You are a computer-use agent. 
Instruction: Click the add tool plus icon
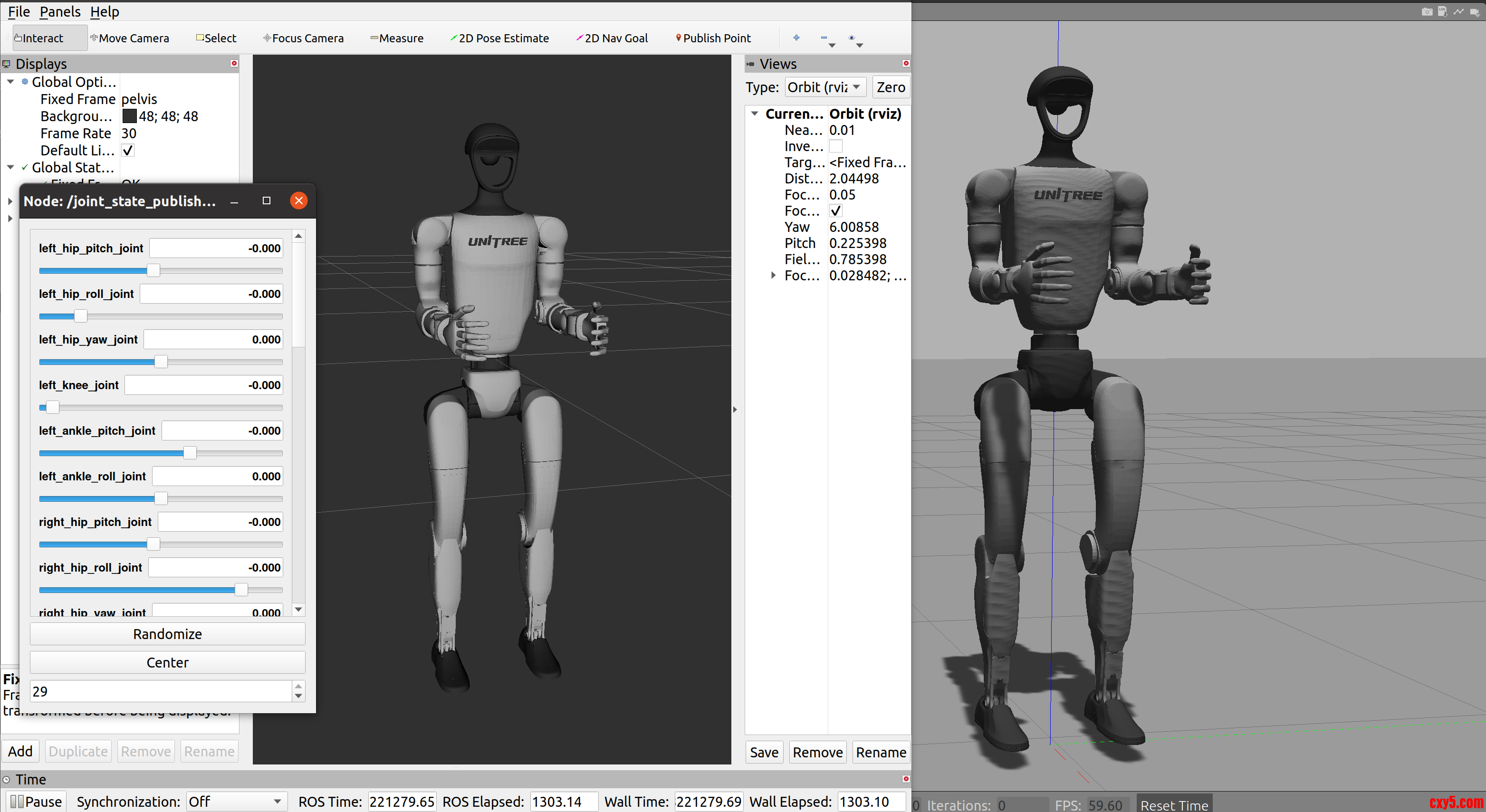tap(796, 38)
